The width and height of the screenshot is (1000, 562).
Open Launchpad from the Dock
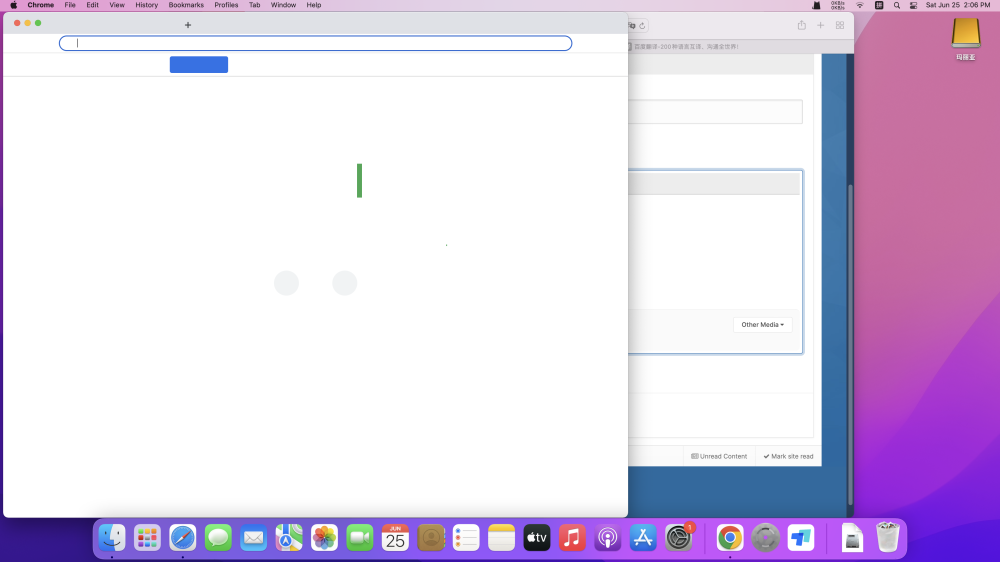(147, 538)
